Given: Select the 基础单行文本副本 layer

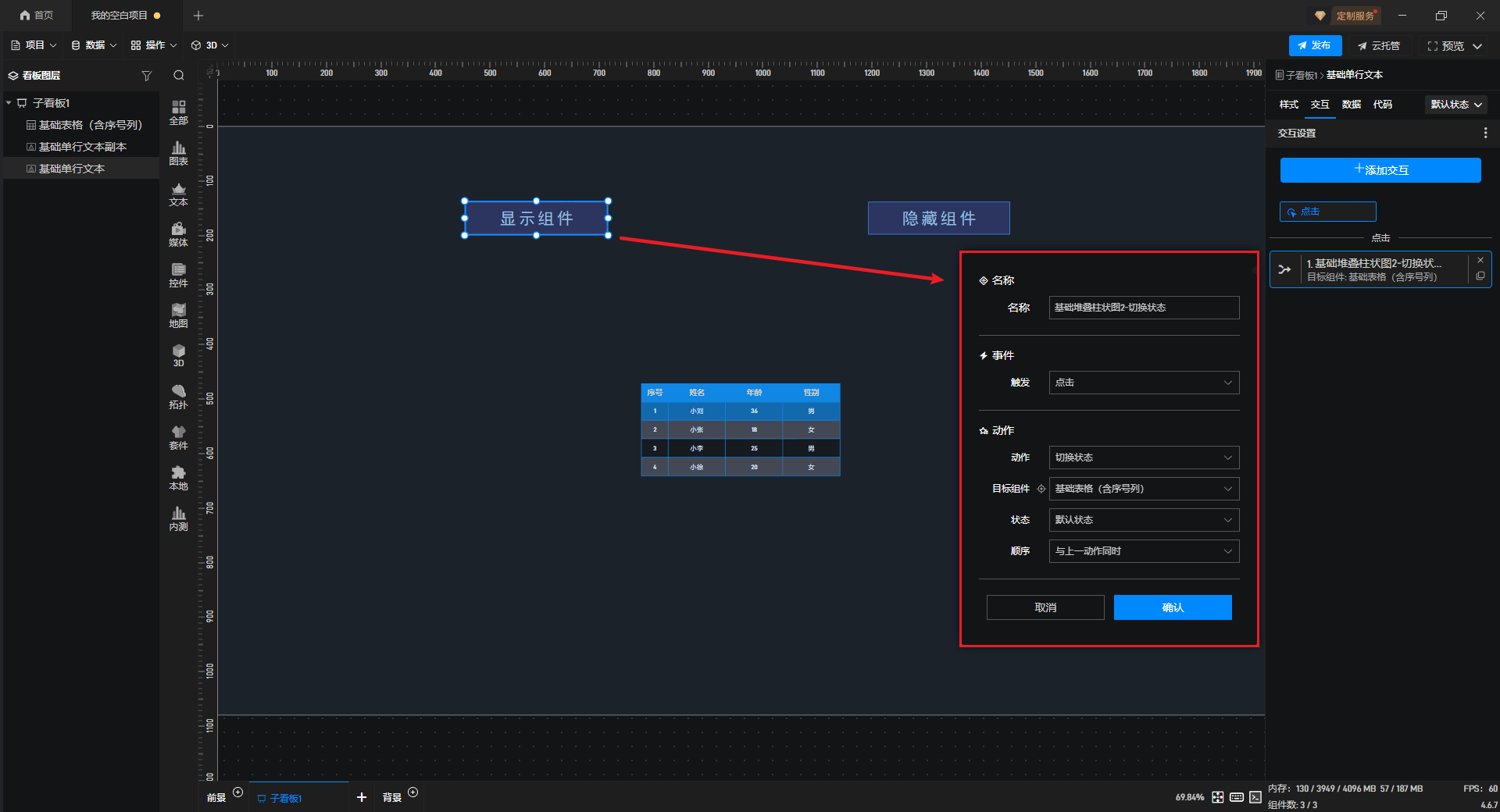Looking at the screenshot, I should (x=82, y=147).
